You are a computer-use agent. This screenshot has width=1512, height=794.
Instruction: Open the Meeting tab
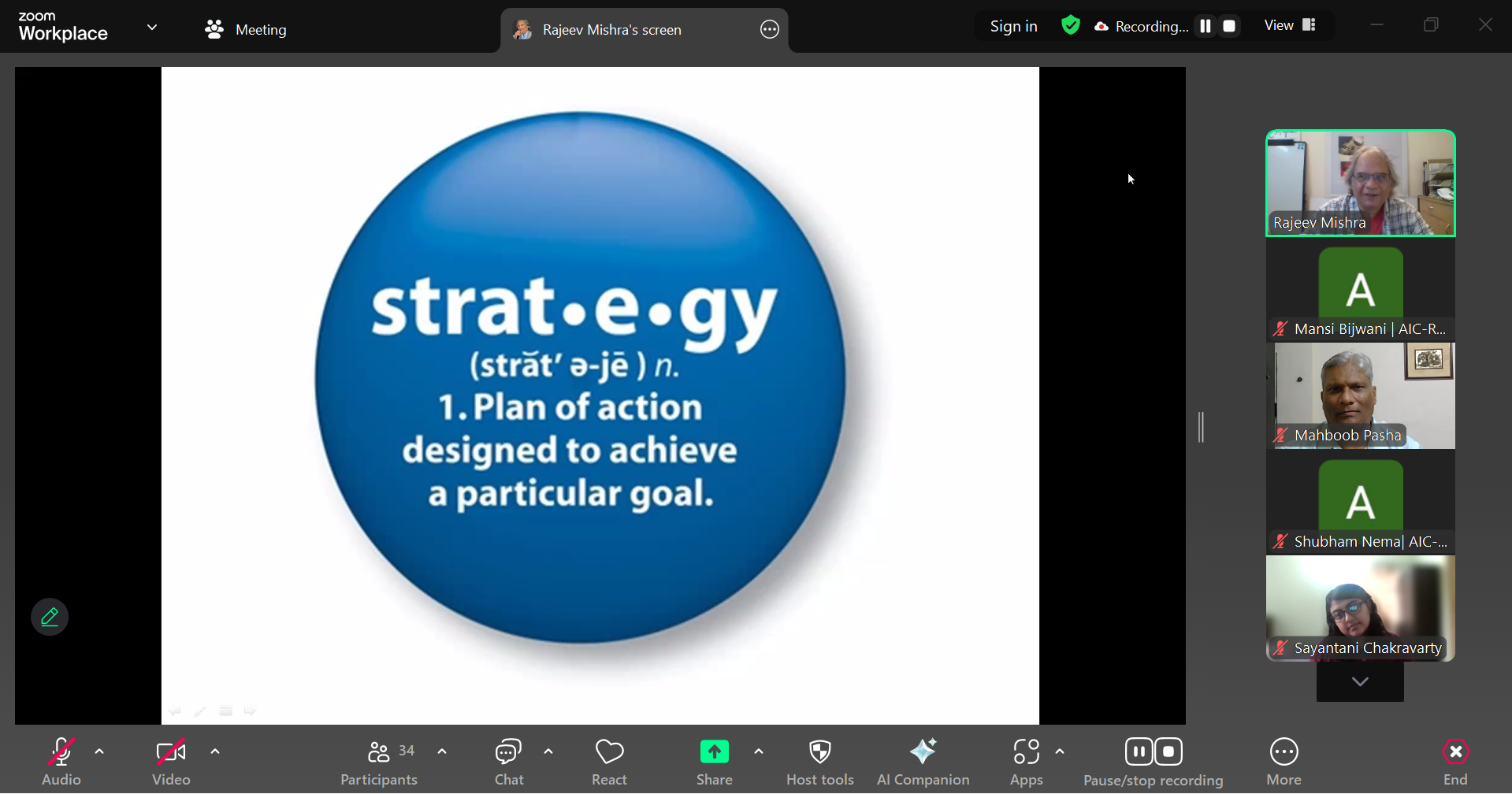(246, 30)
